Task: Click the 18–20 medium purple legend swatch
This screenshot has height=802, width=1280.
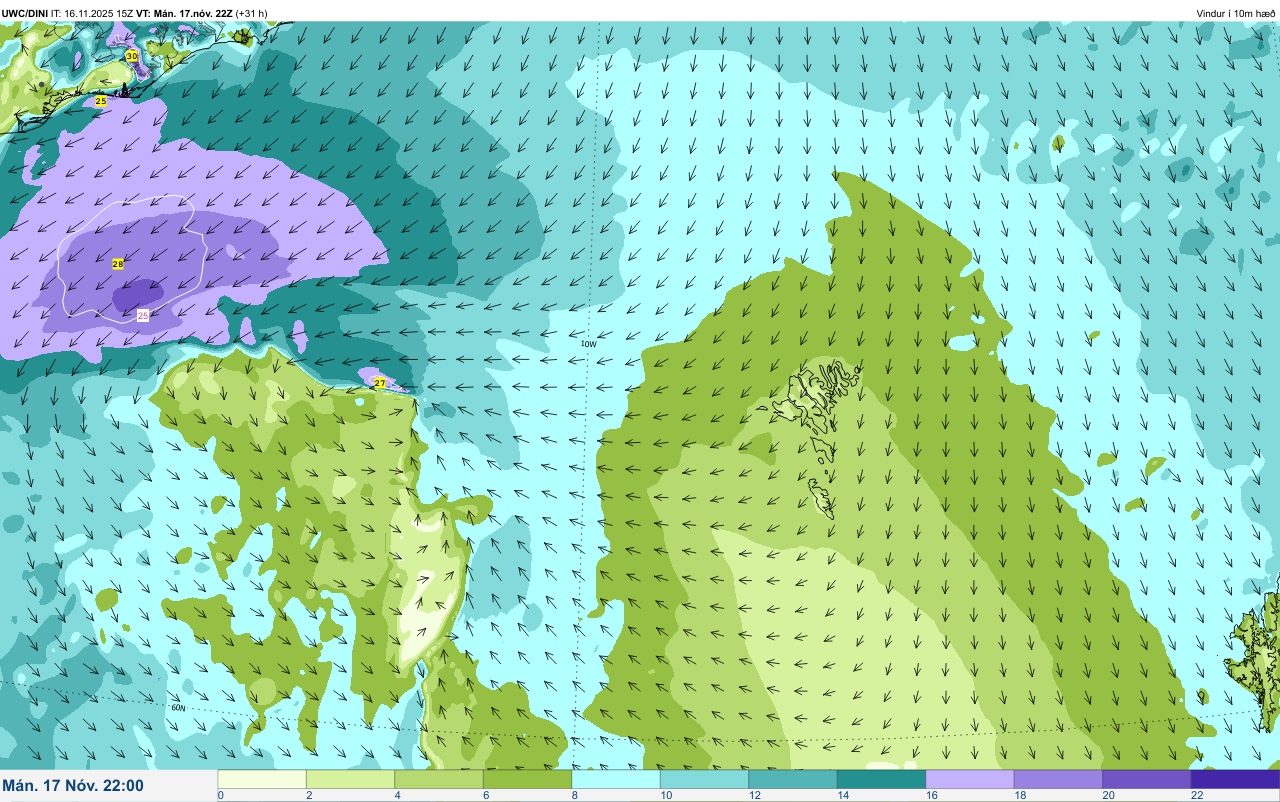Action: point(1058,779)
